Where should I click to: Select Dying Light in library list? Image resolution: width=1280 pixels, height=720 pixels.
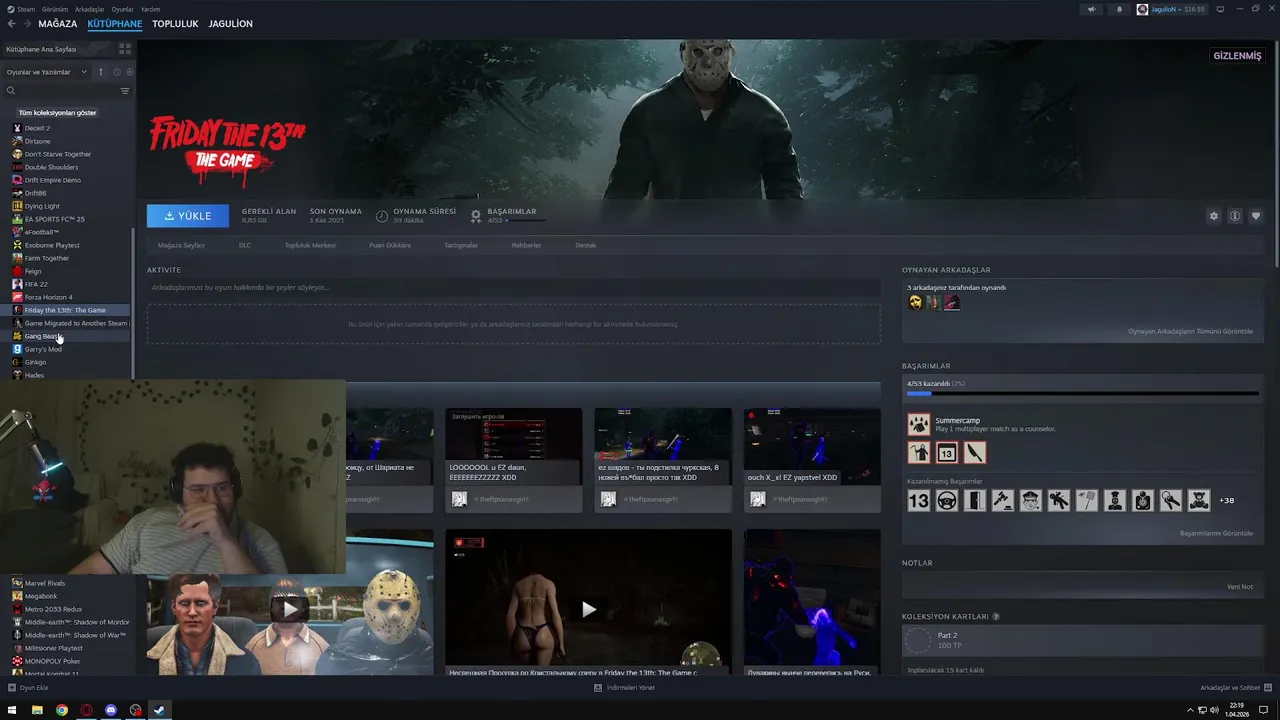[x=42, y=206]
